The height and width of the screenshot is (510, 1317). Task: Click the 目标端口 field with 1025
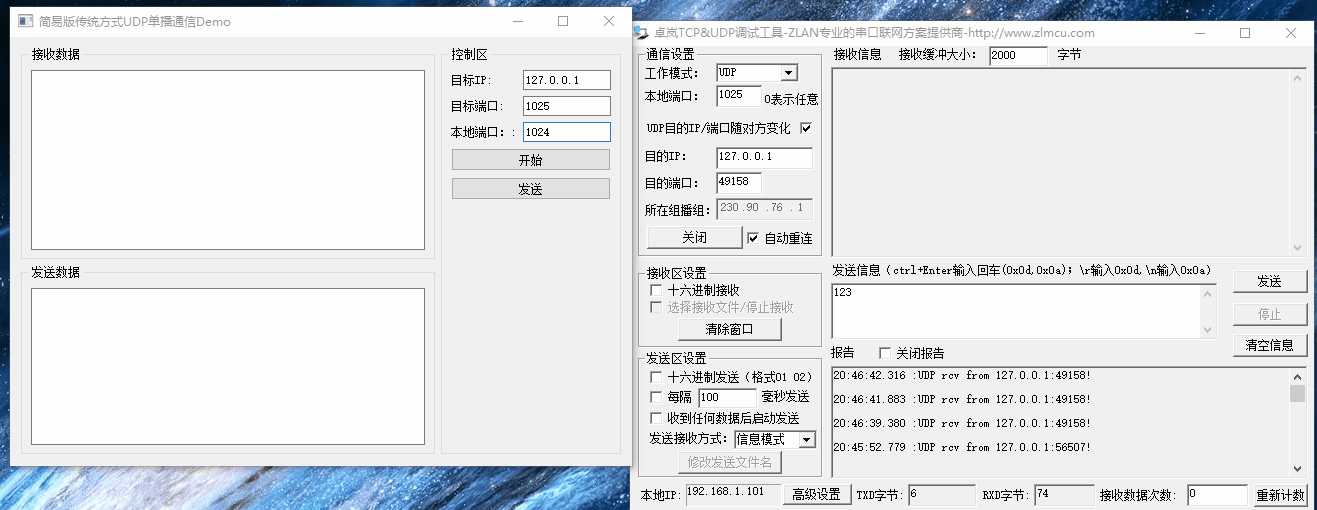[566, 106]
